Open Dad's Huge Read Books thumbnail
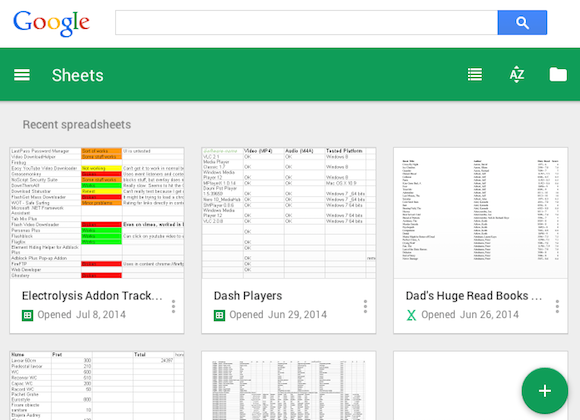 480,213
